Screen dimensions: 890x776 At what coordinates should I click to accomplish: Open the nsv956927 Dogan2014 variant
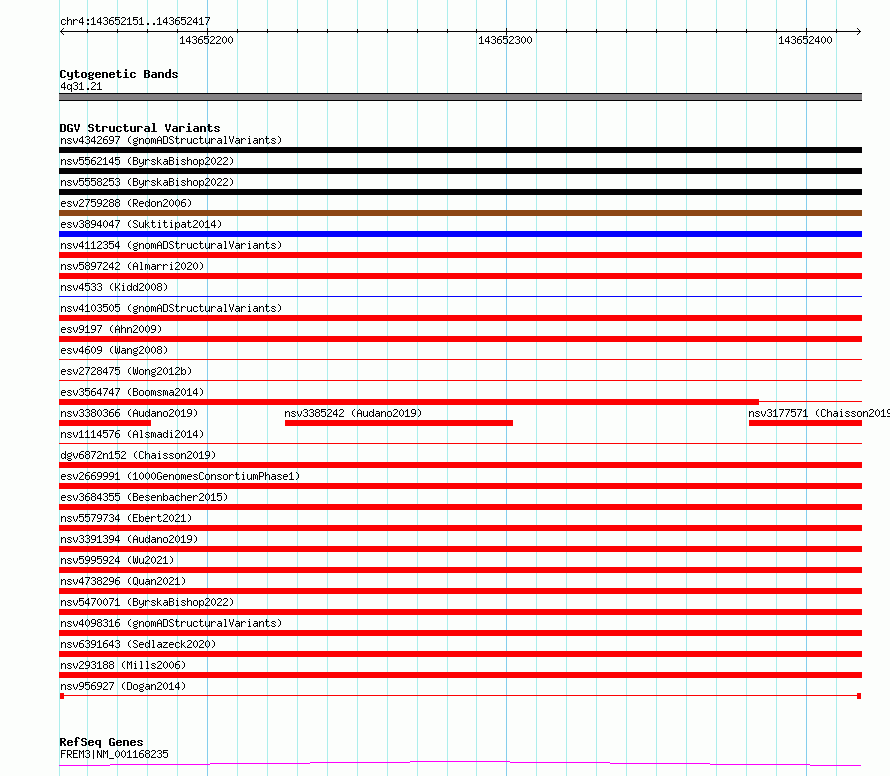(123, 686)
